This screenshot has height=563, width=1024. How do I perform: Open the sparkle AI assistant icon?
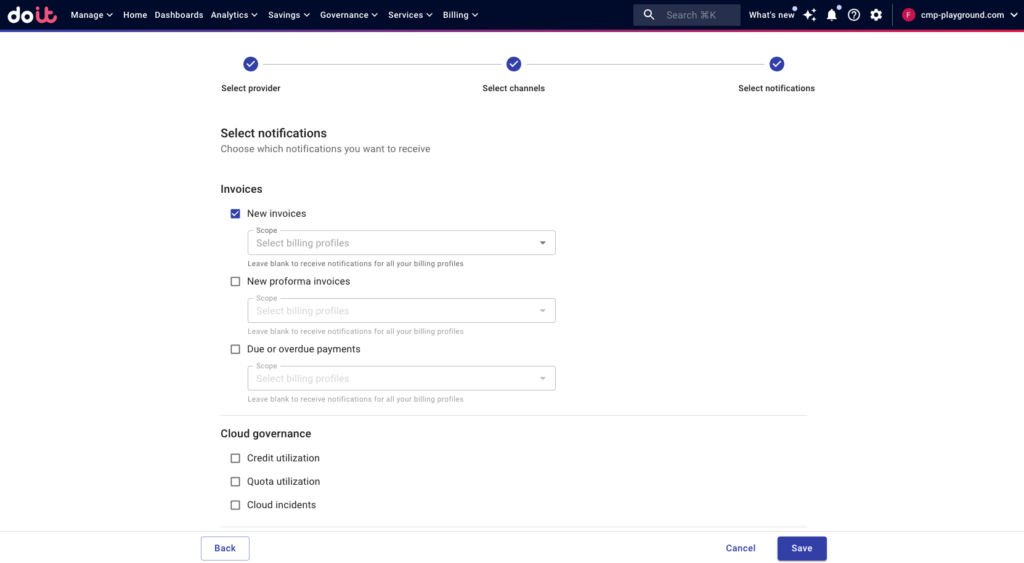coord(810,15)
